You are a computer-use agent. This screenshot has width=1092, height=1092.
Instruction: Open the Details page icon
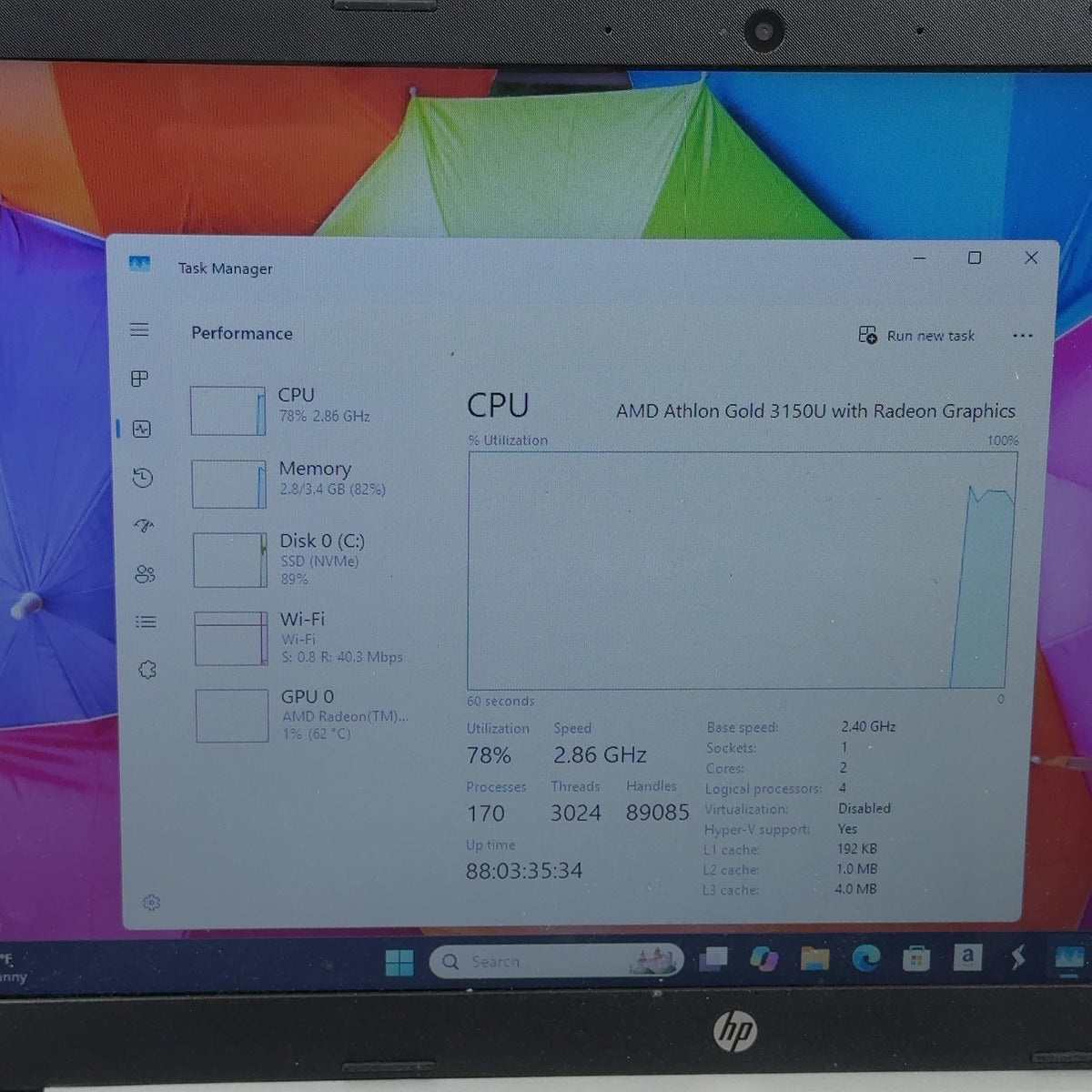pos(146,622)
